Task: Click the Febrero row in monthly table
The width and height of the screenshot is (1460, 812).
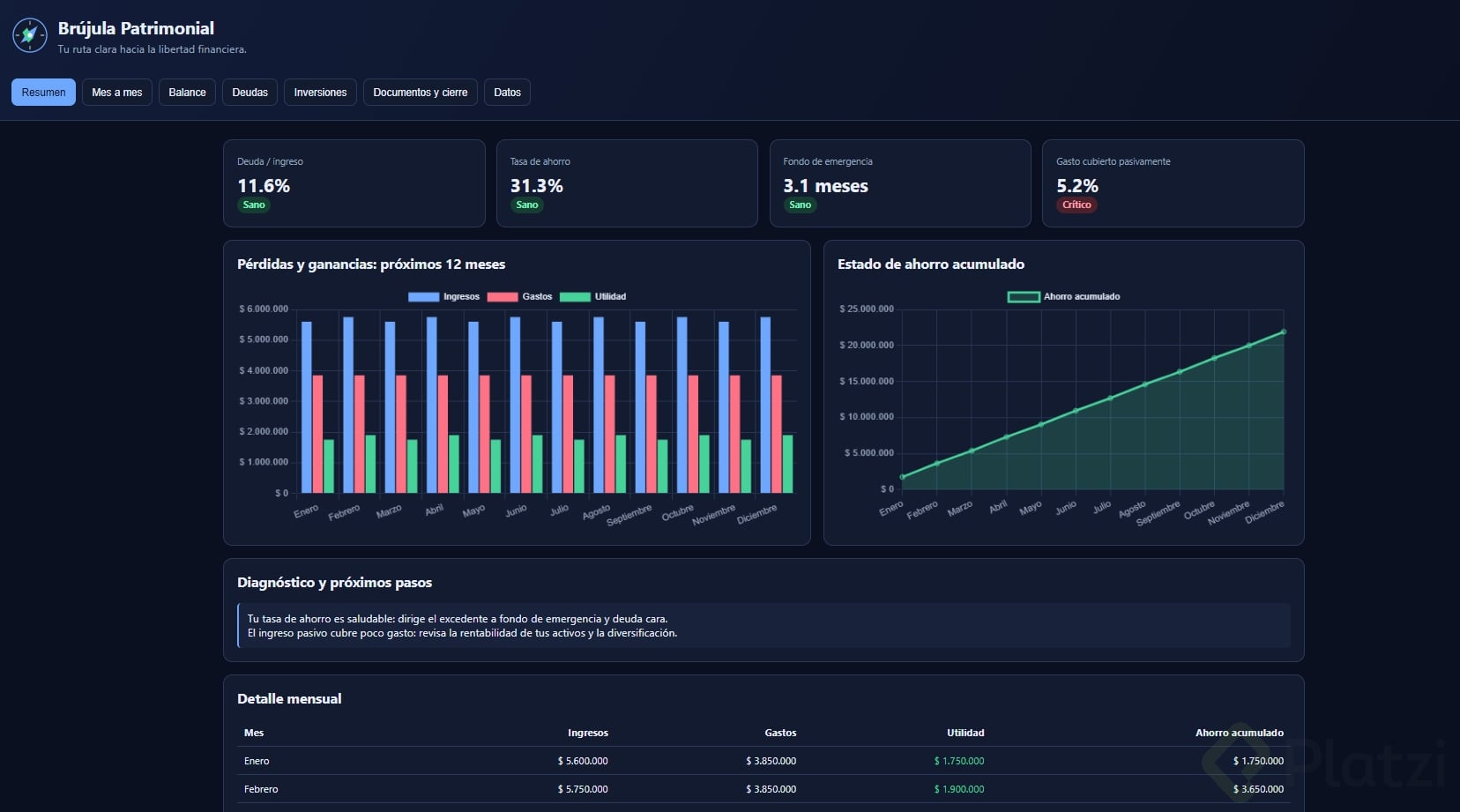Action: (x=764, y=789)
